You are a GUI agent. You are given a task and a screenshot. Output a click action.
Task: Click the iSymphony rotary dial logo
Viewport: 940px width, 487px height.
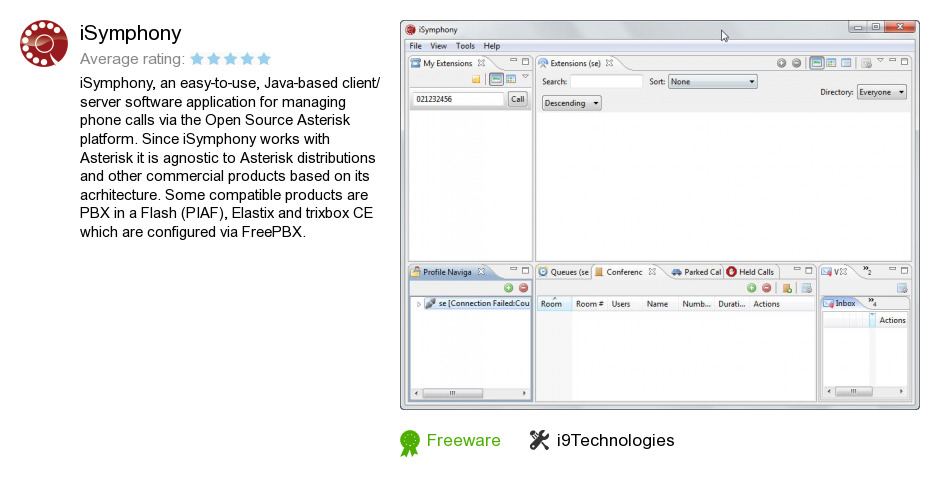[x=44, y=44]
